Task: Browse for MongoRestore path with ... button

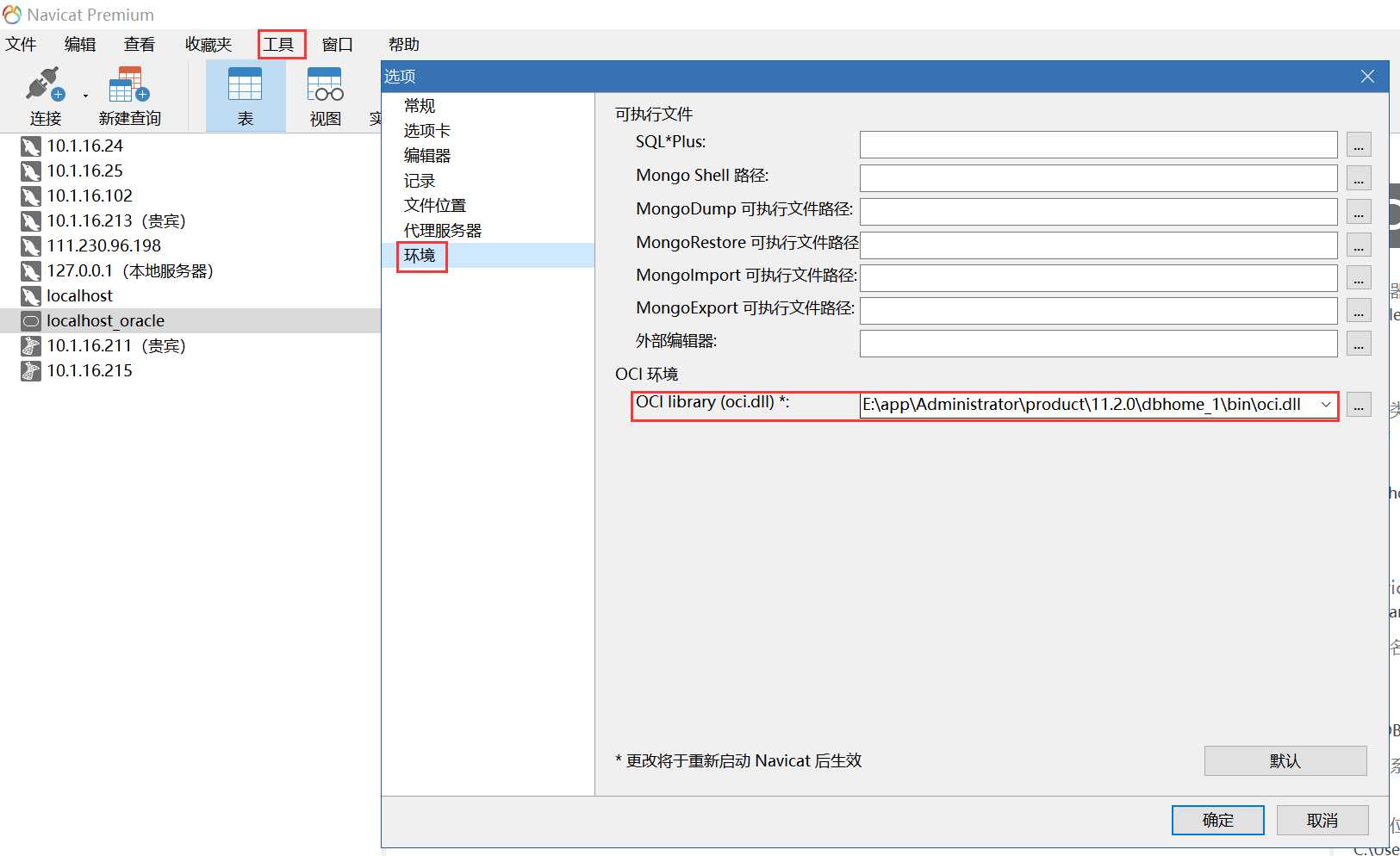Action: pos(1359,245)
